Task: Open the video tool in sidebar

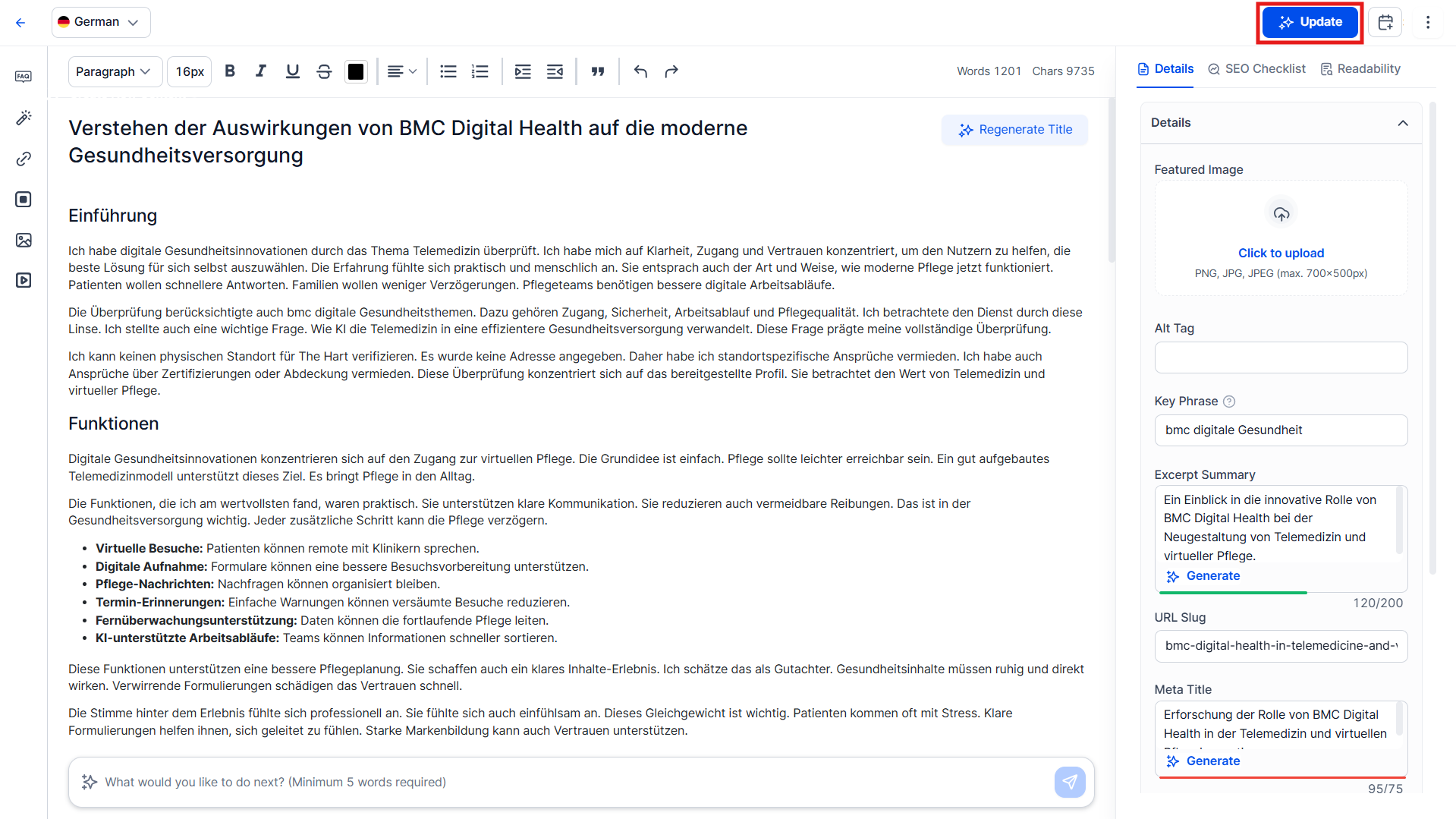Action: pyautogui.click(x=24, y=280)
